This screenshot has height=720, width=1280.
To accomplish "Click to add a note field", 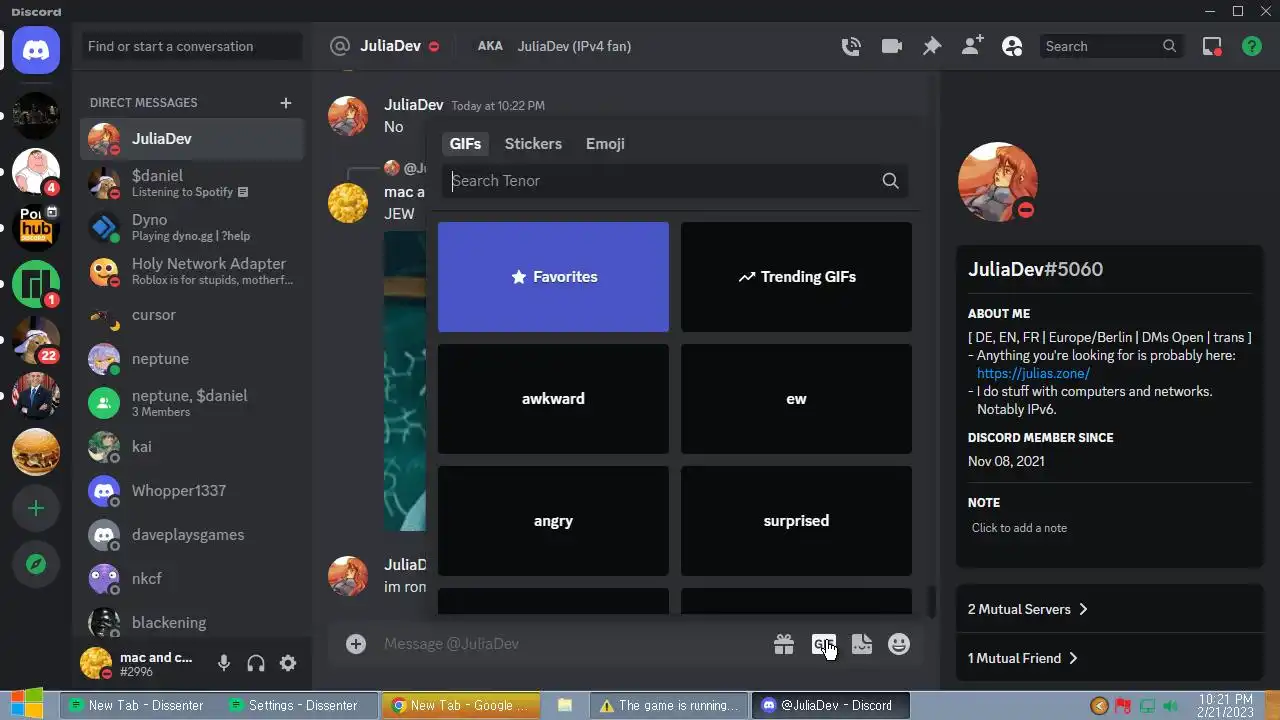I will point(1110,528).
